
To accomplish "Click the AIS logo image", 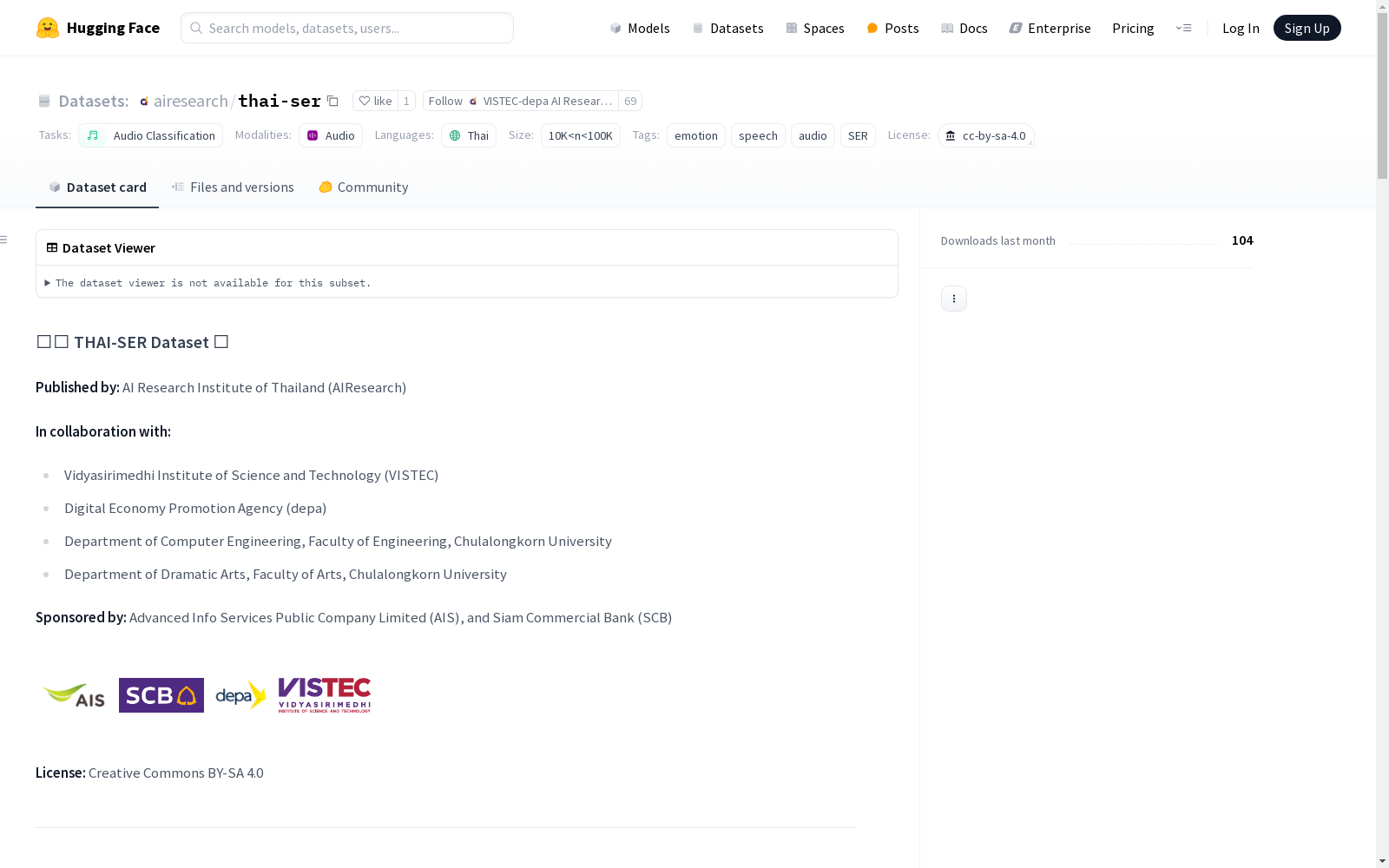I will pos(74,695).
